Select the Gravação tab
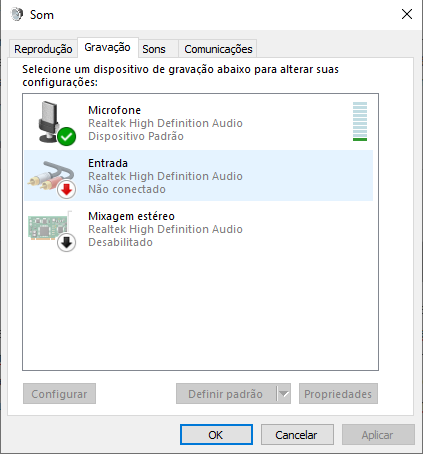423x454 pixels. point(107,47)
